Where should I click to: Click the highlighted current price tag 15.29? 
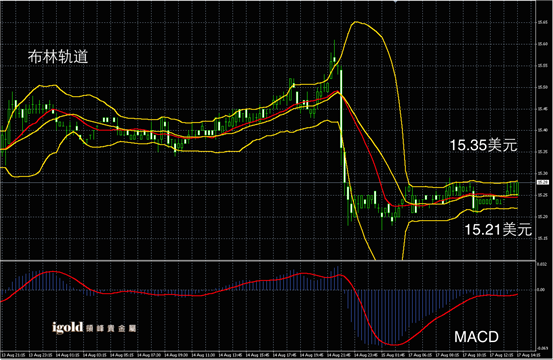pyautogui.click(x=543, y=182)
